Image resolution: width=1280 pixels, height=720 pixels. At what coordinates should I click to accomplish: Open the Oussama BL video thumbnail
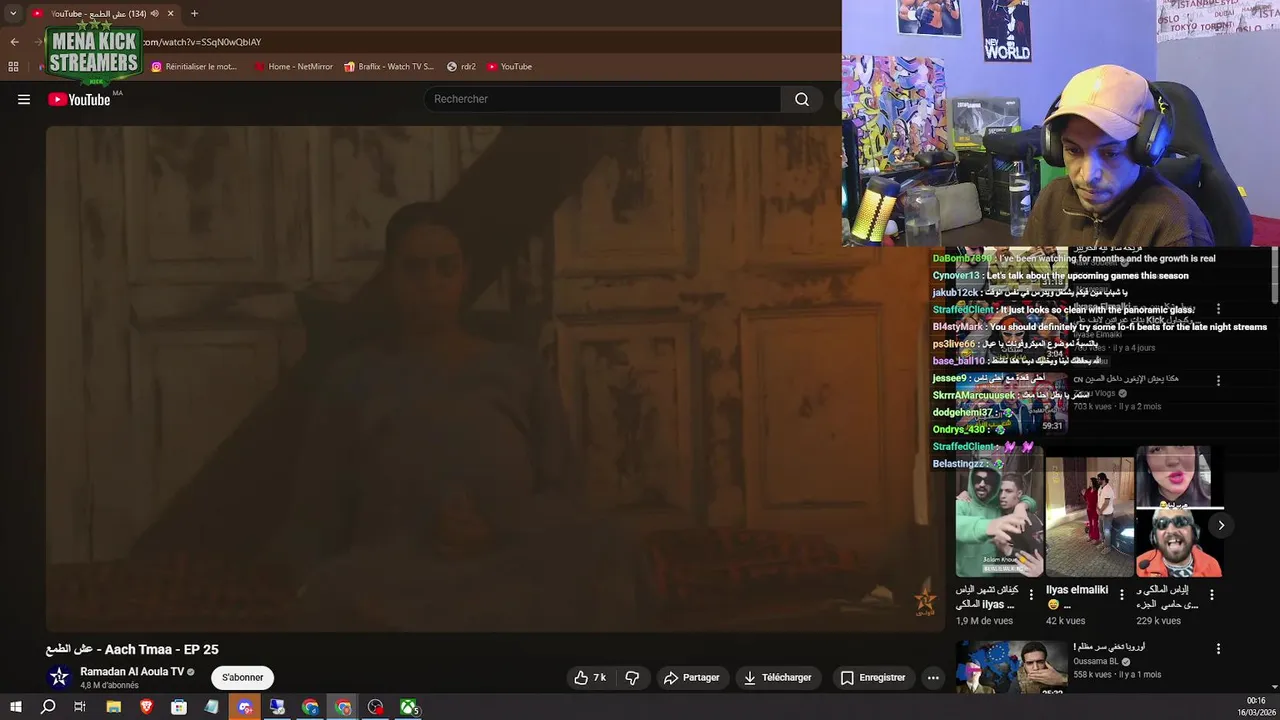[x=1011, y=668]
